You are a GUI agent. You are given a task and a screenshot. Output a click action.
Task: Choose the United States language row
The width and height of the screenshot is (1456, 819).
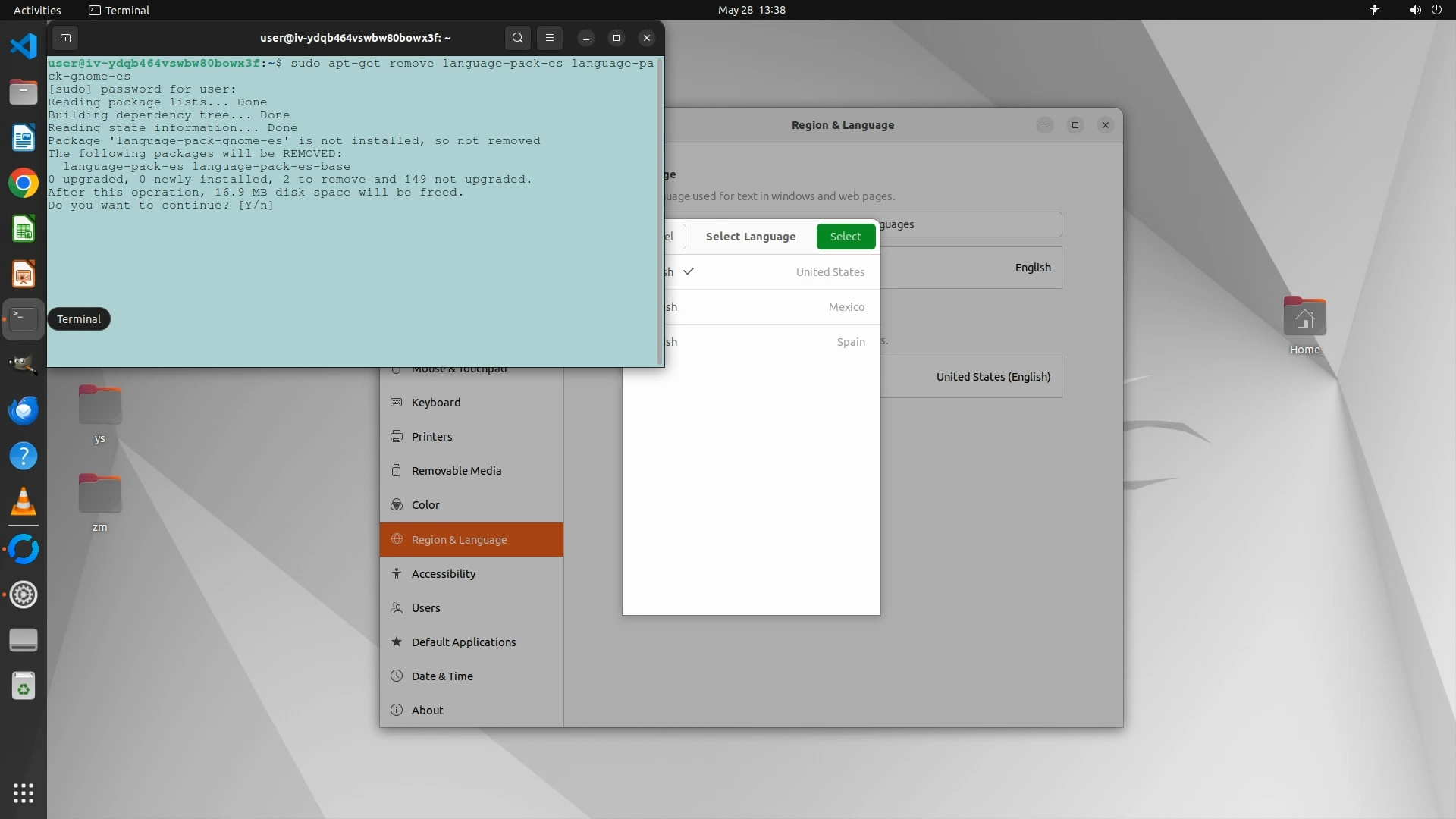[766, 272]
